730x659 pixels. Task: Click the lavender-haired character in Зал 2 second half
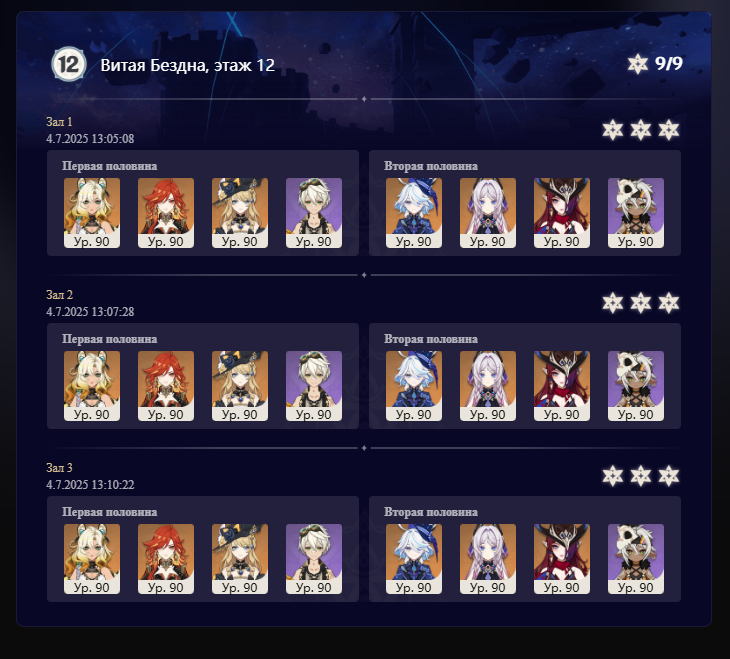coord(488,386)
